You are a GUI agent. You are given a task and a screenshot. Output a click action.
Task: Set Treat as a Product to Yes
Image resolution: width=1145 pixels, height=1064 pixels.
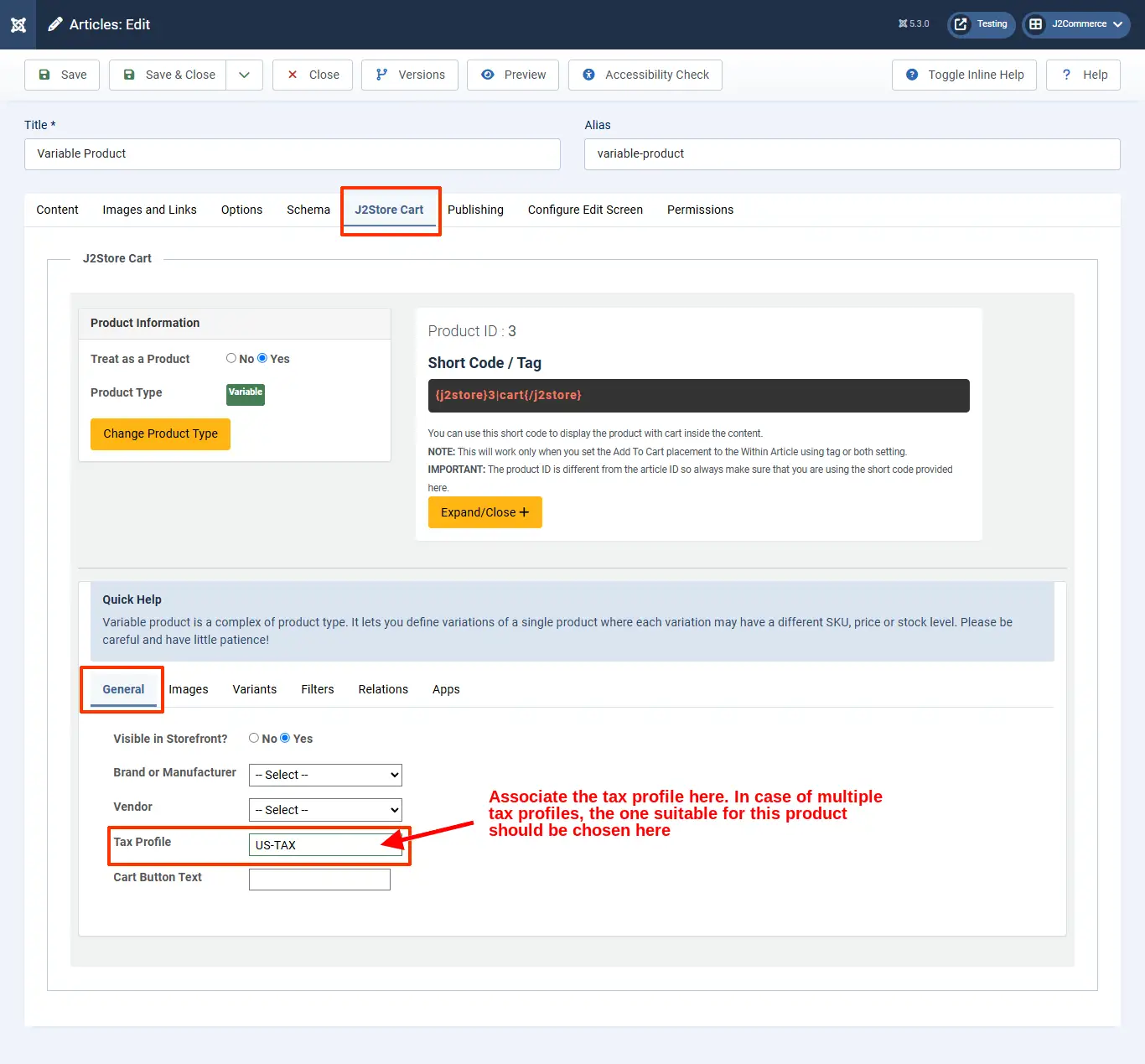click(262, 358)
